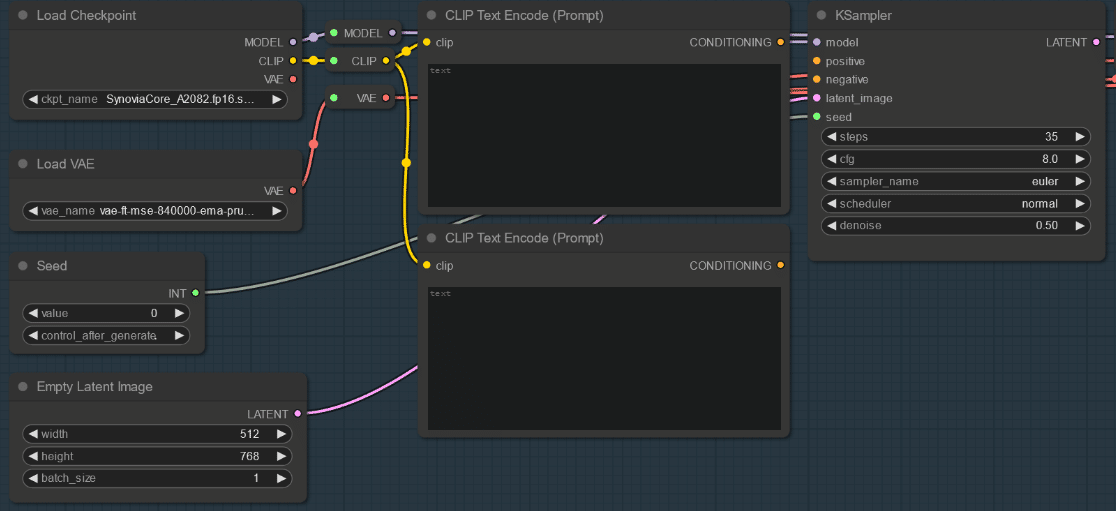1116x511 pixels.
Task: Click the MODEL output slot on Load Checkpoint
Action: pyautogui.click(x=293, y=43)
